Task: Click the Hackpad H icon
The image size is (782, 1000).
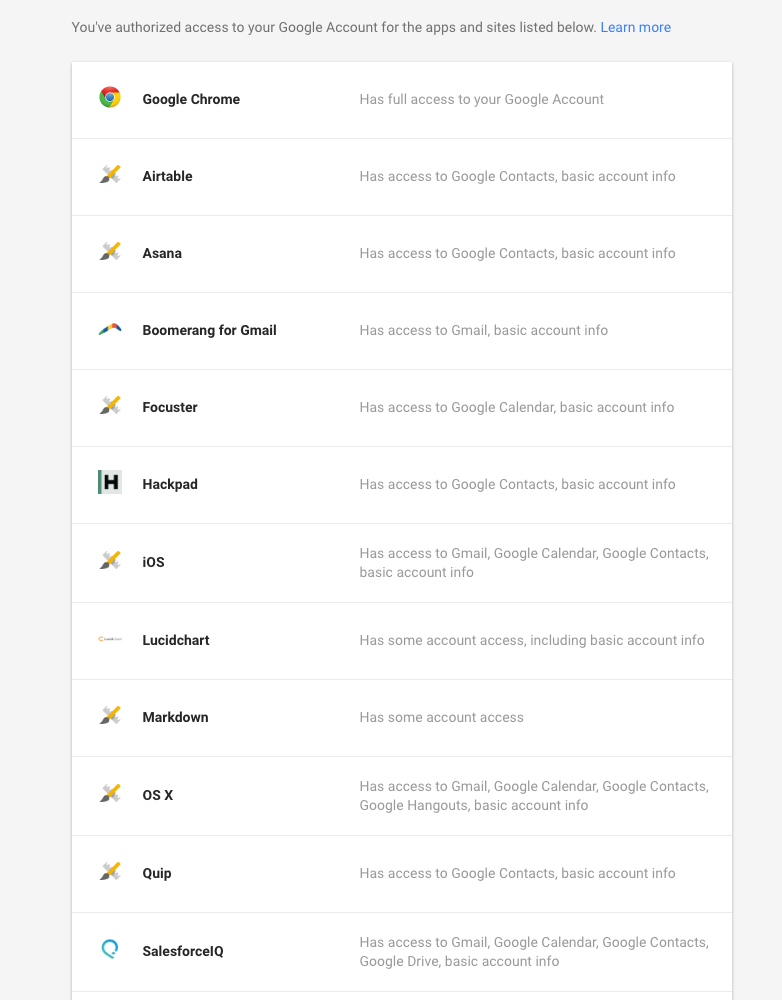Action: click(110, 482)
